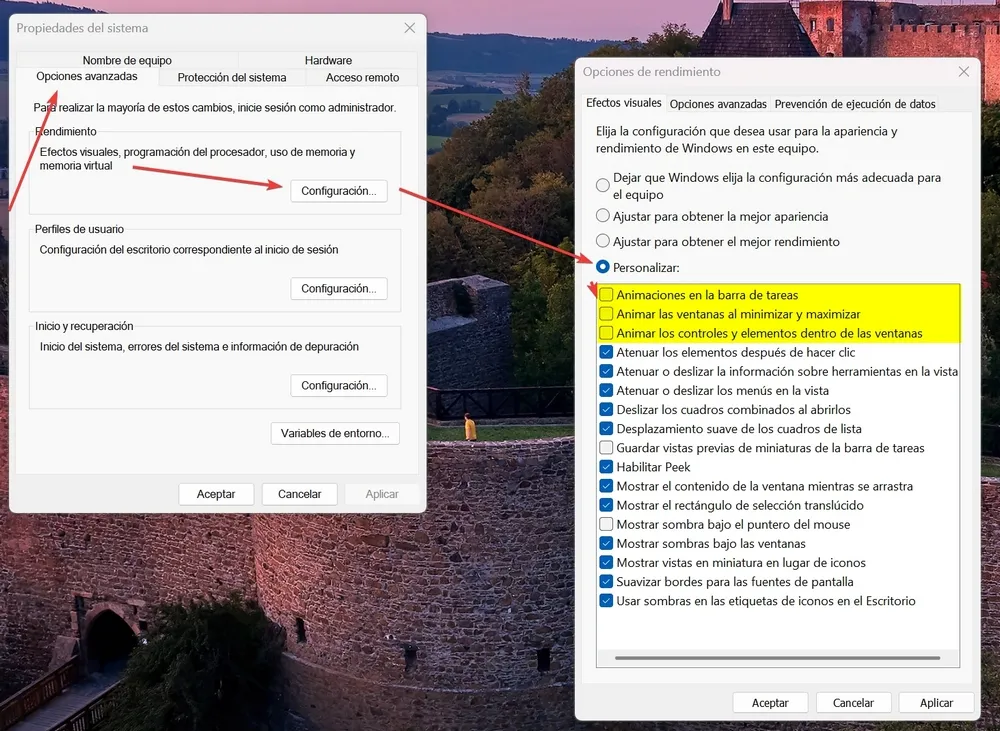Select Ajustar para obtener el mejor rendimiento
Image resolution: width=1000 pixels, height=731 pixels.
pyautogui.click(x=602, y=241)
